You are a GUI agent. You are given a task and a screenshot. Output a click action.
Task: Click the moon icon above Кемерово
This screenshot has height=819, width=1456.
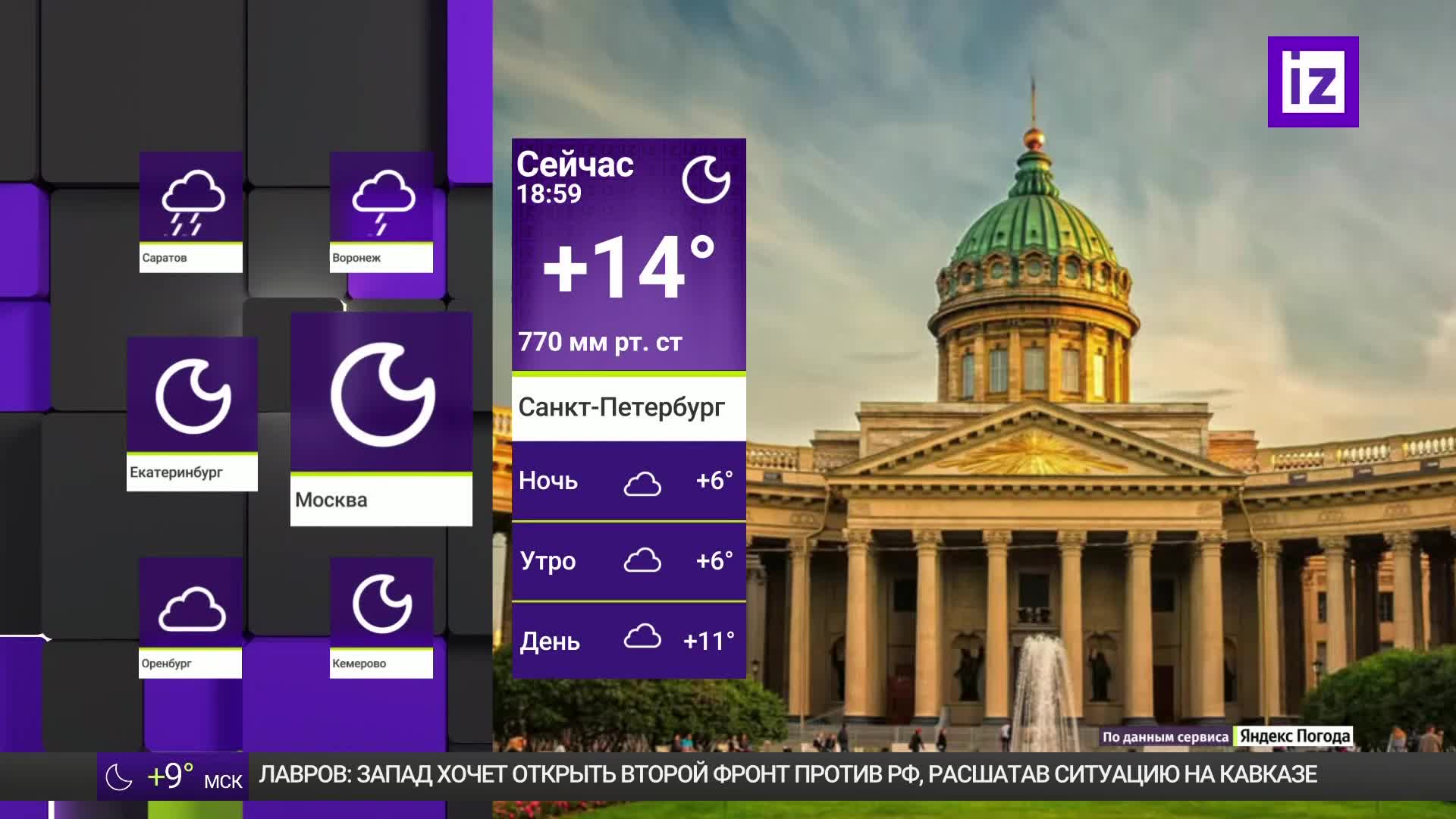pos(382,604)
